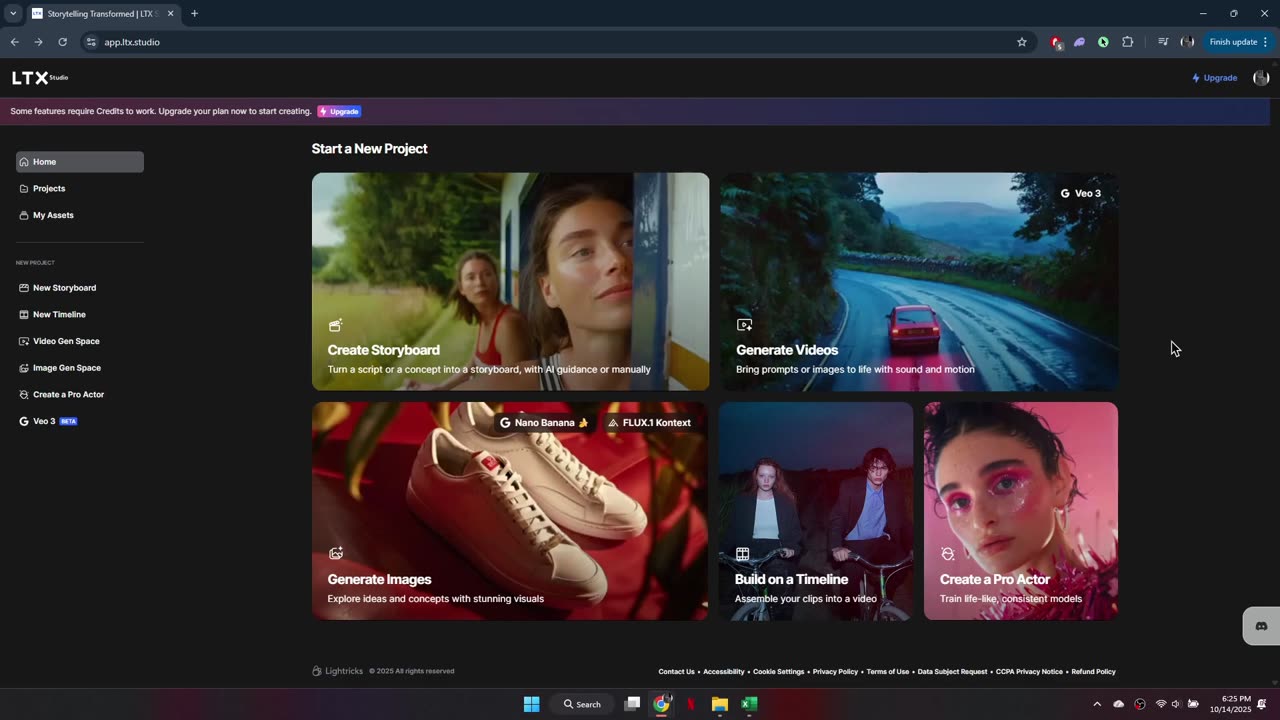
Task: Go back to the previous page
Action: [14, 42]
